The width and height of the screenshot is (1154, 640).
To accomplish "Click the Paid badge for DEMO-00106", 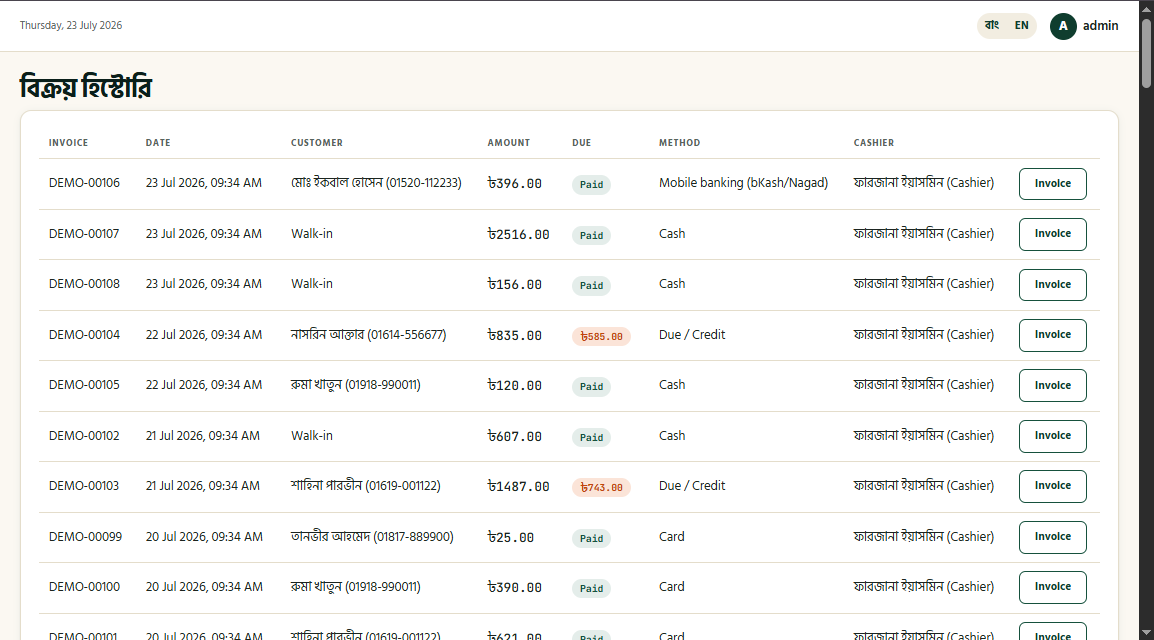I will point(591,185).
